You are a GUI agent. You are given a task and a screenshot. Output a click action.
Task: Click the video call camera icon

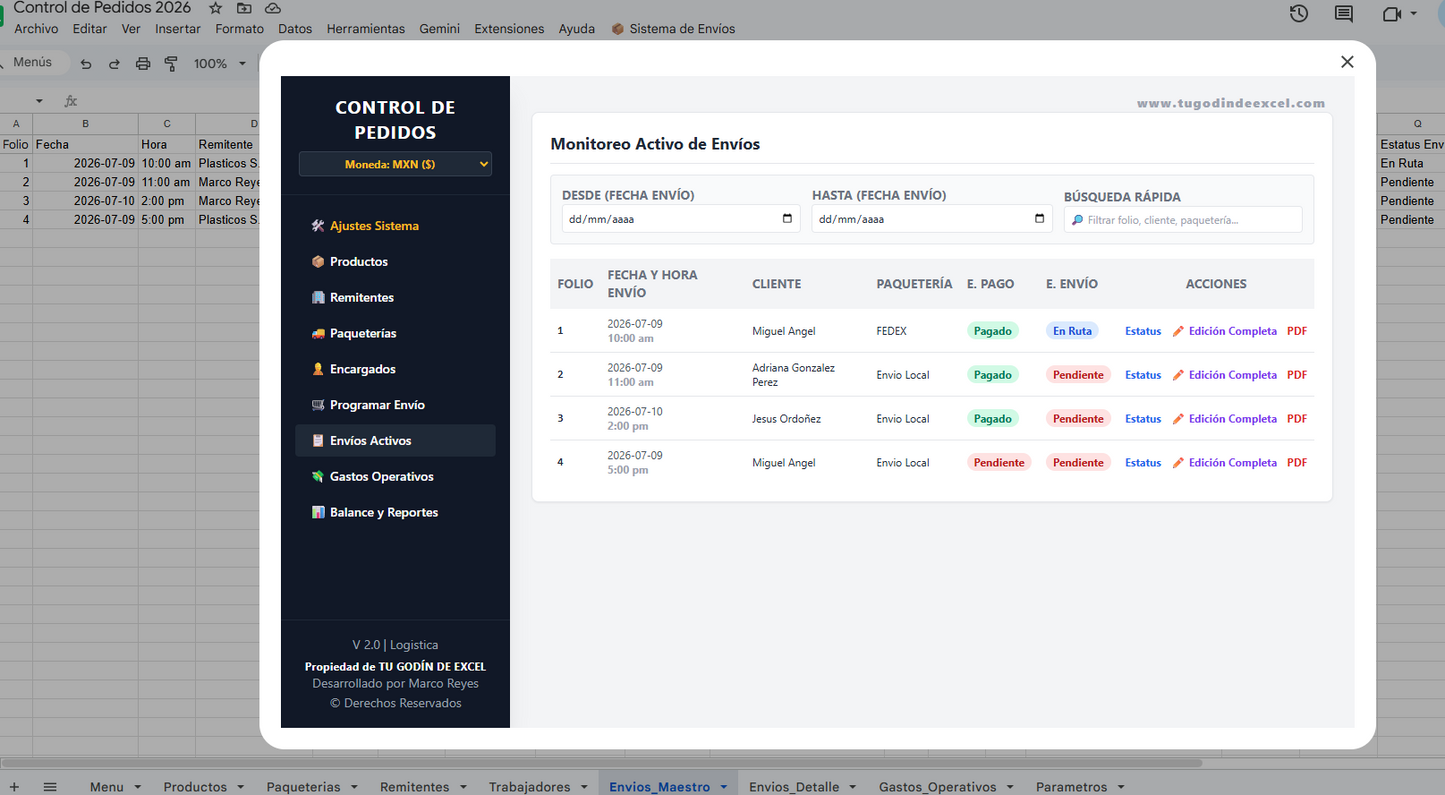pos(1392,14)
